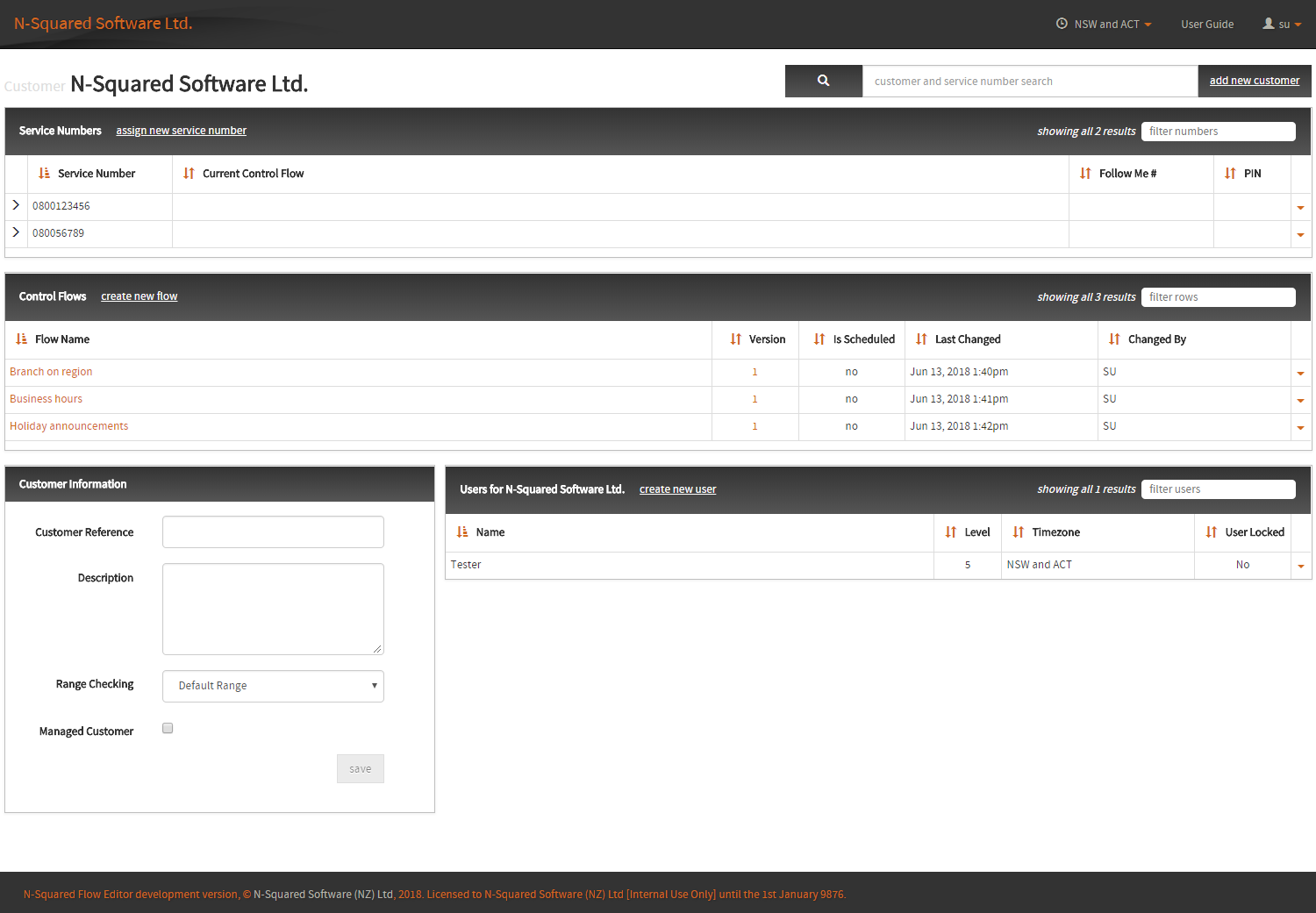The width and height of the screenshot is (1316, 913).
Task: Sort by Is Scheduled icon
Action: pos(819,339)
